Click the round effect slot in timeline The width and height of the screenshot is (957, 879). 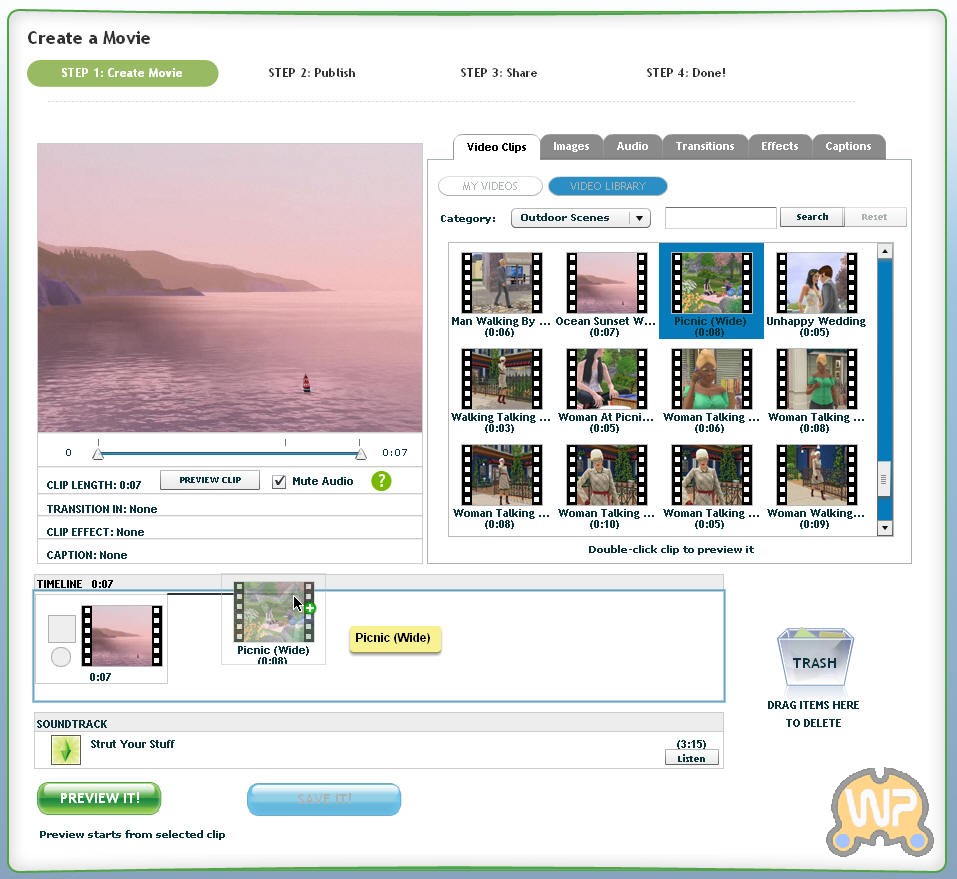pos(61,657)
